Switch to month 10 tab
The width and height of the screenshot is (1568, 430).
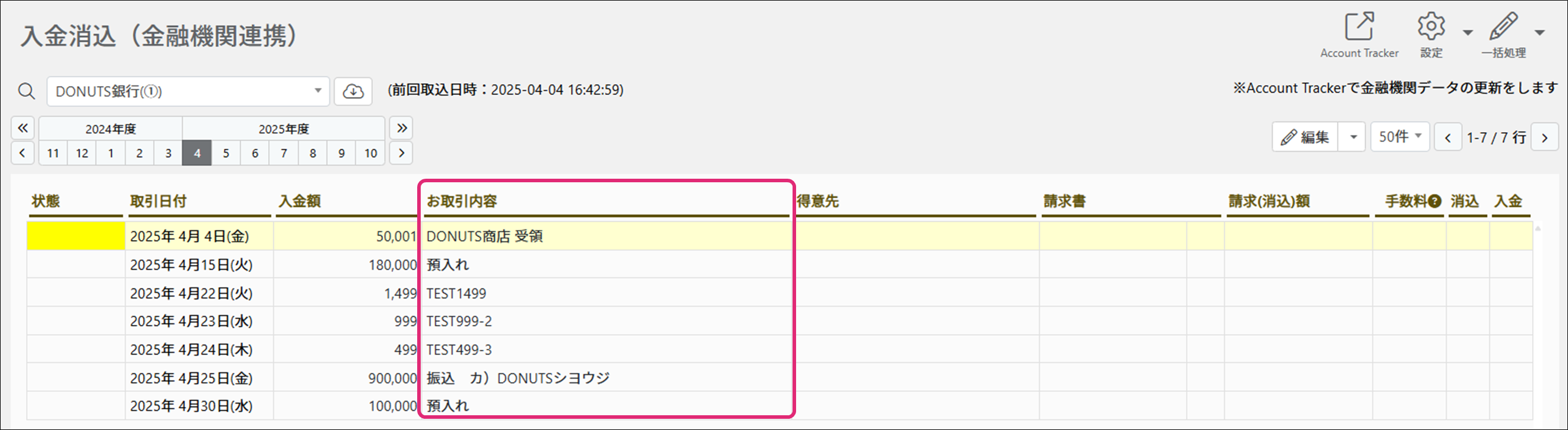pyautogui.click(x=371, y=153)
